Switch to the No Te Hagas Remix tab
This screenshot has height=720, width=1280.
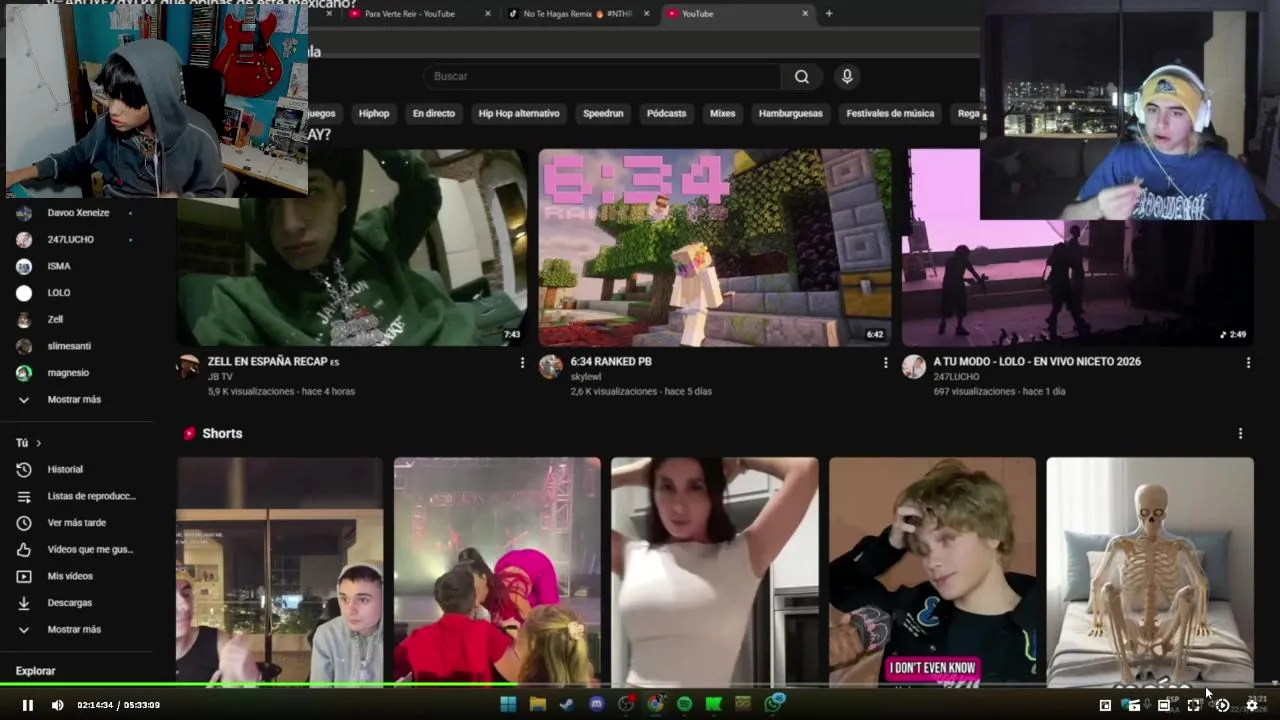click(x=578, y=14)
